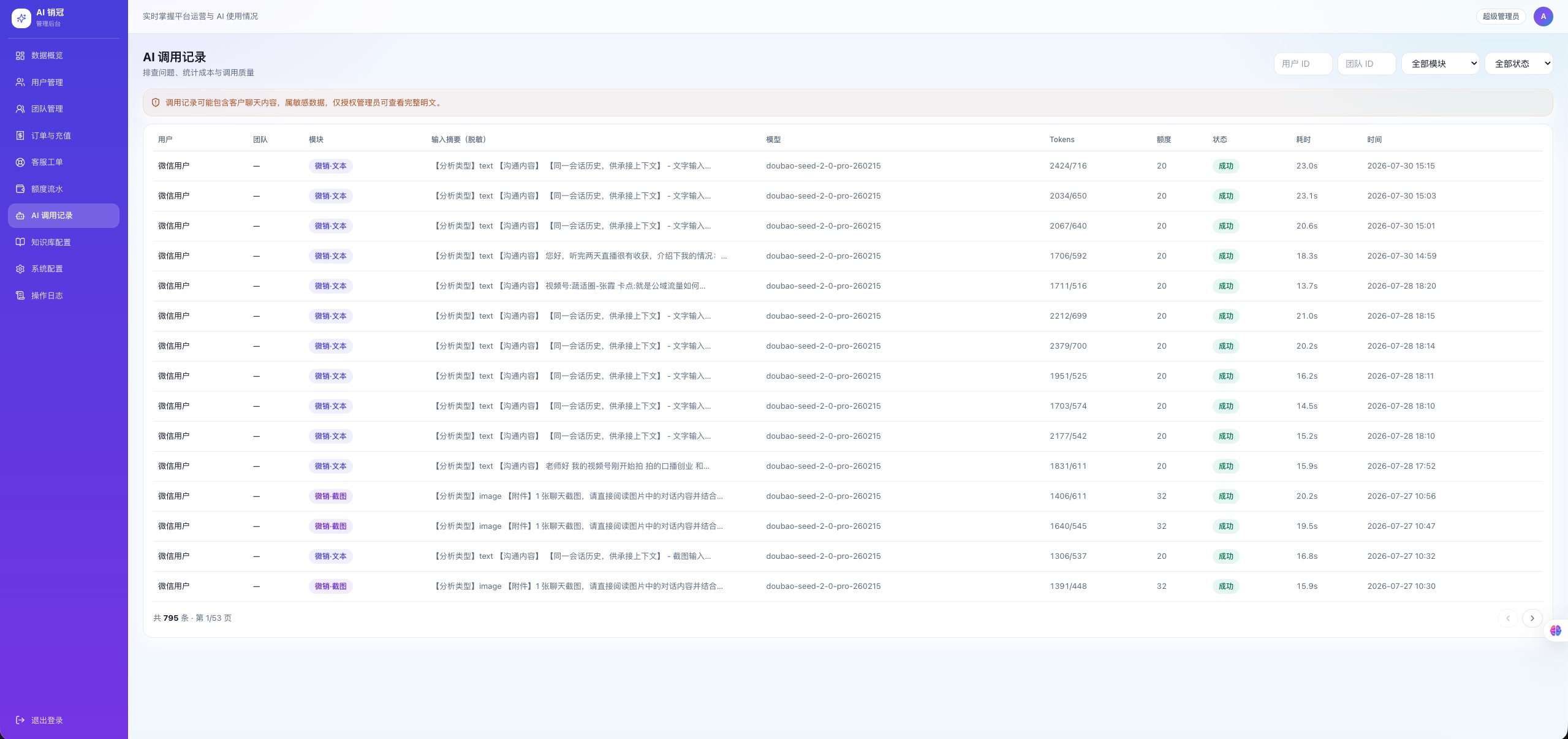Click the summary mentioning 视频号:蔬适圈-张霞

(569, 286)
